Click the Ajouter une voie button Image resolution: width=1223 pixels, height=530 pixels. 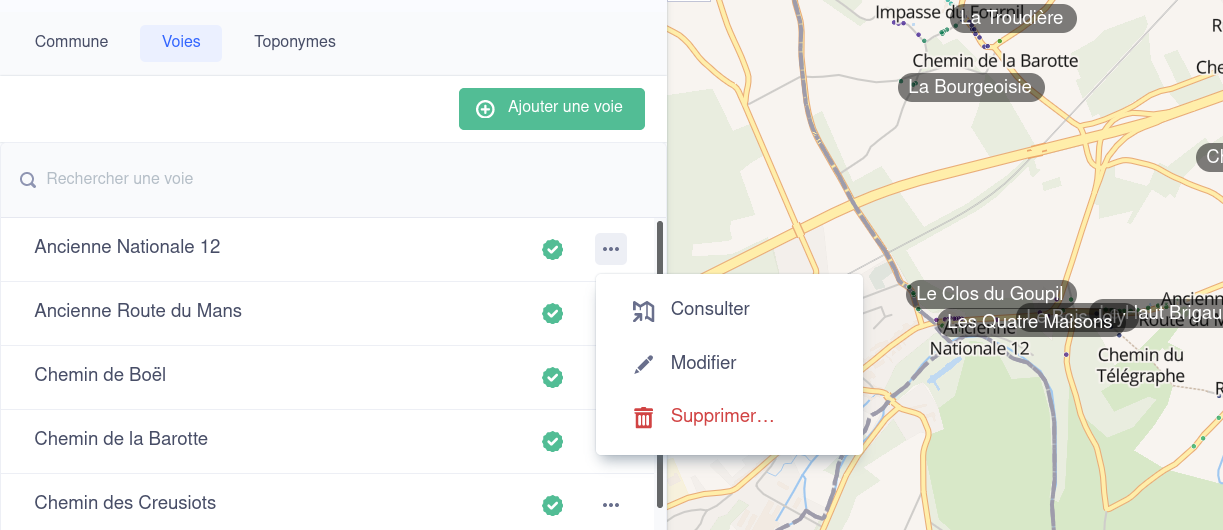tap(552, 109)
